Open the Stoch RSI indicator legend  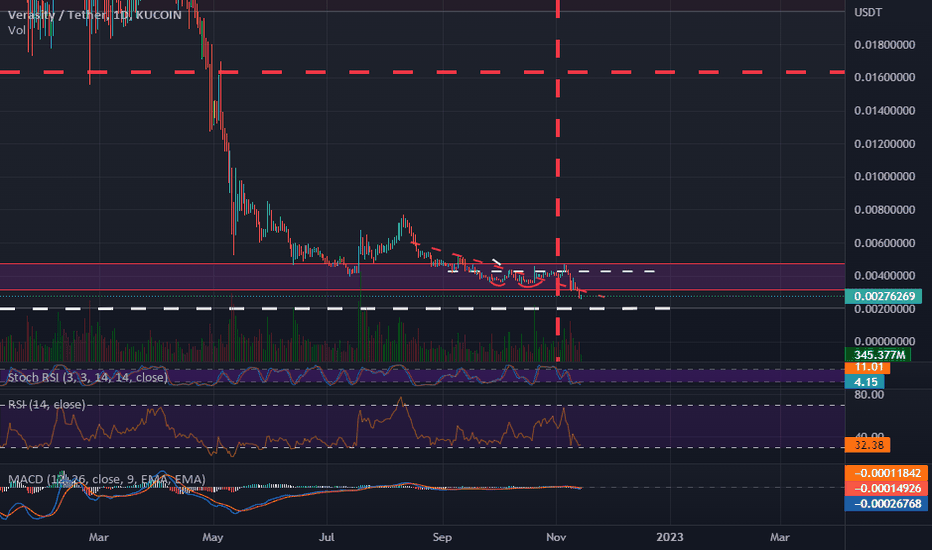point(87,377)
